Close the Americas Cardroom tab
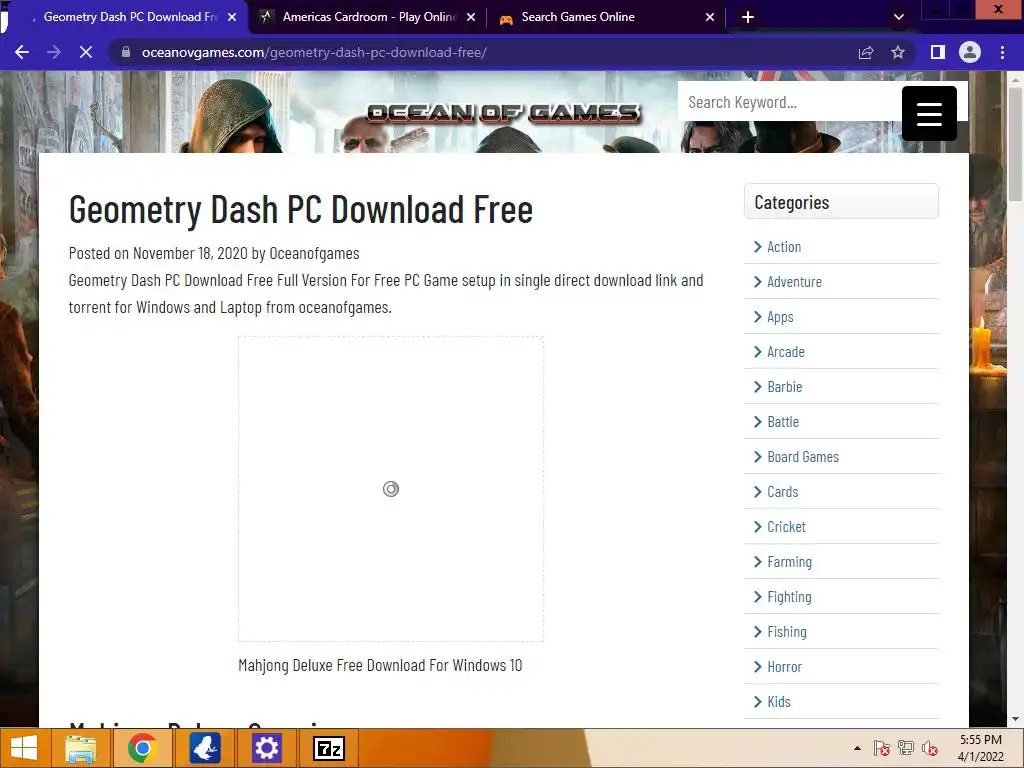The image size is (1024, 768). (471, 17)
